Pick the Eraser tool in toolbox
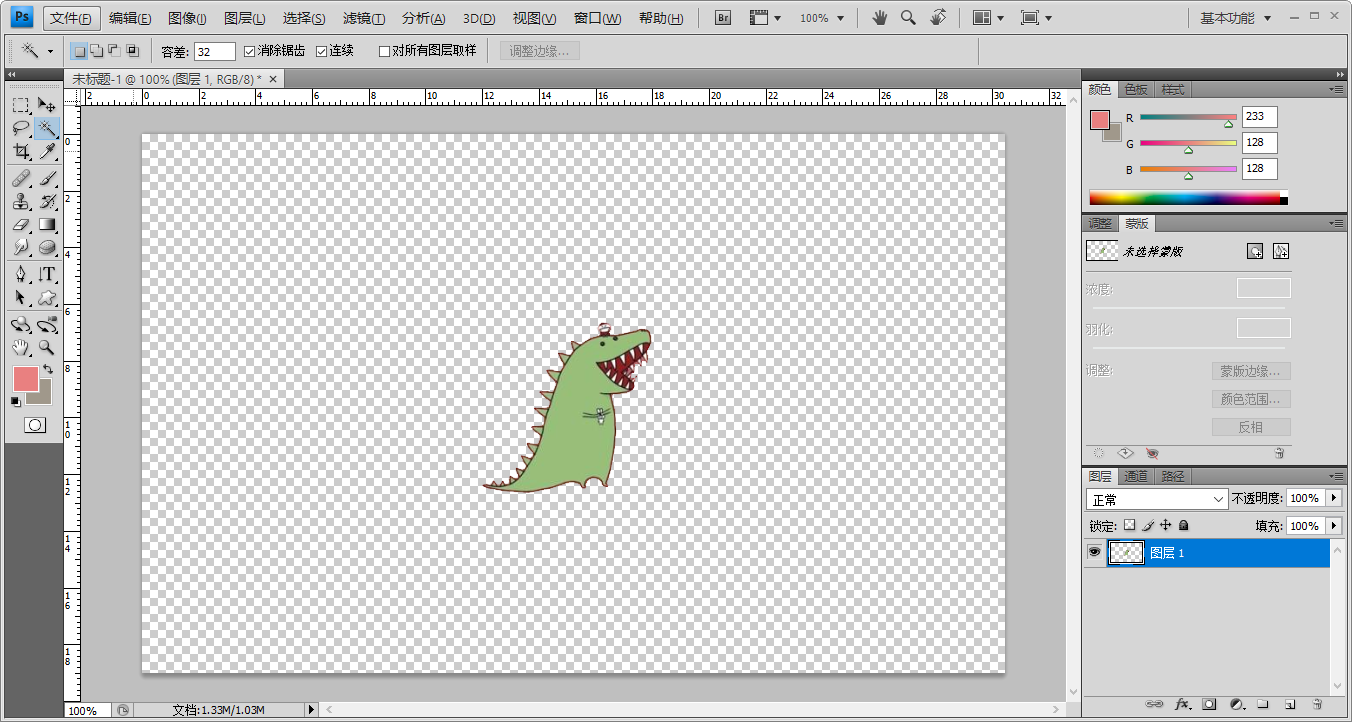This screenshot has width=1352, height=722. [20, 225]
